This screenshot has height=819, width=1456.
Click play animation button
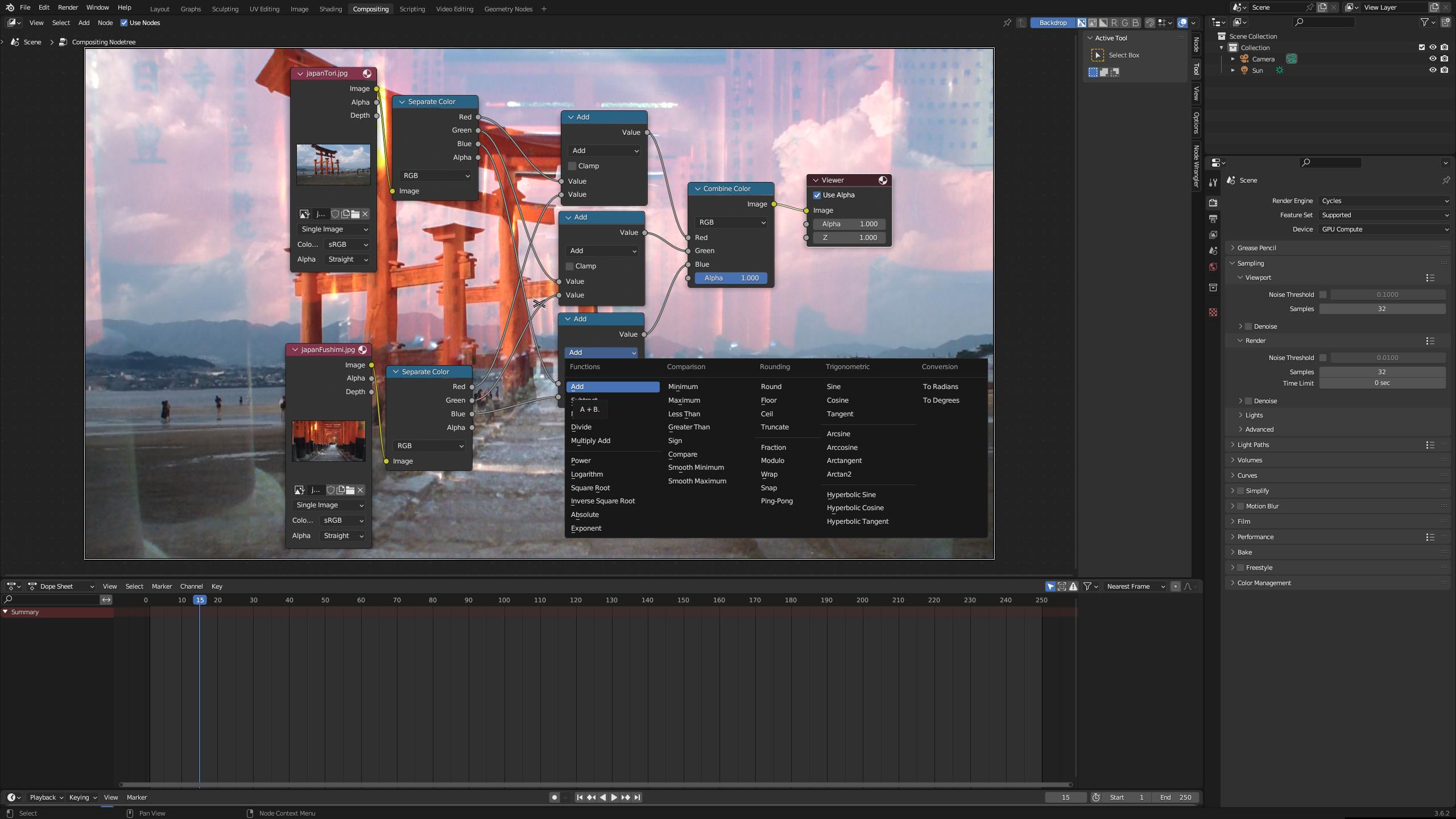[614, 797]
